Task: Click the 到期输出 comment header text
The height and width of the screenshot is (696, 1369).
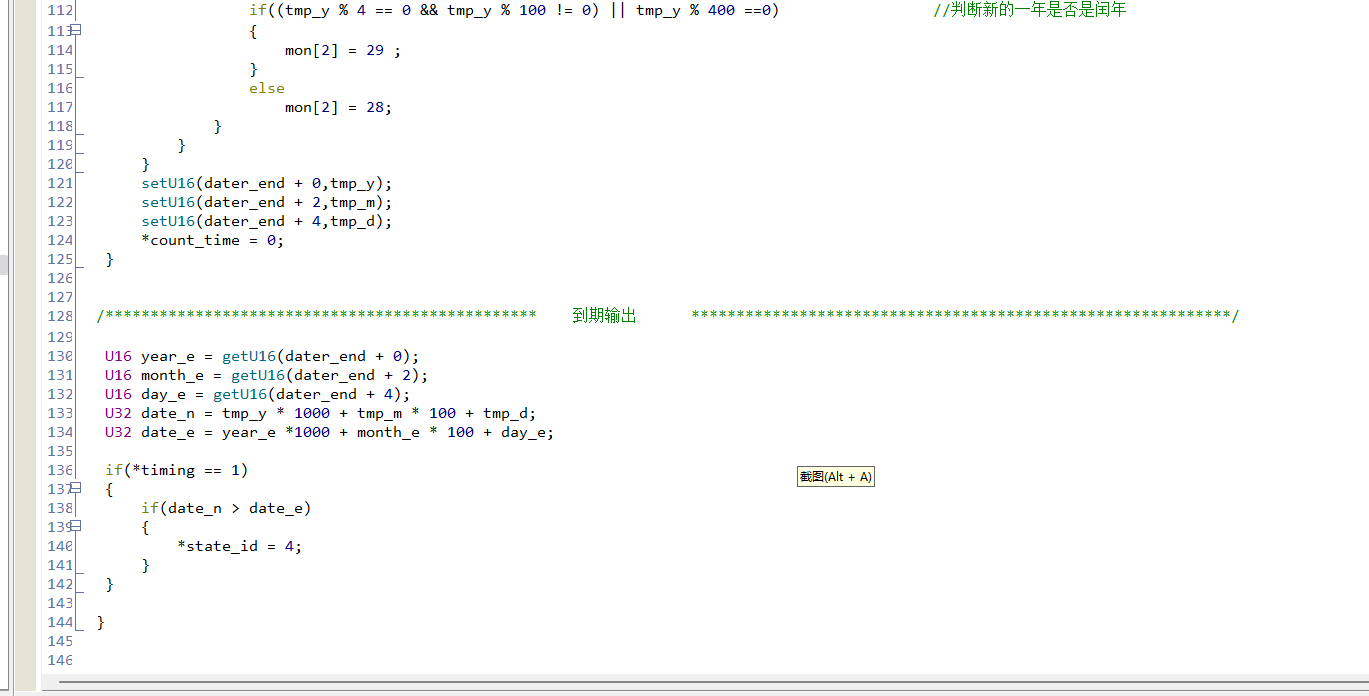Action: tap(604, 316)
